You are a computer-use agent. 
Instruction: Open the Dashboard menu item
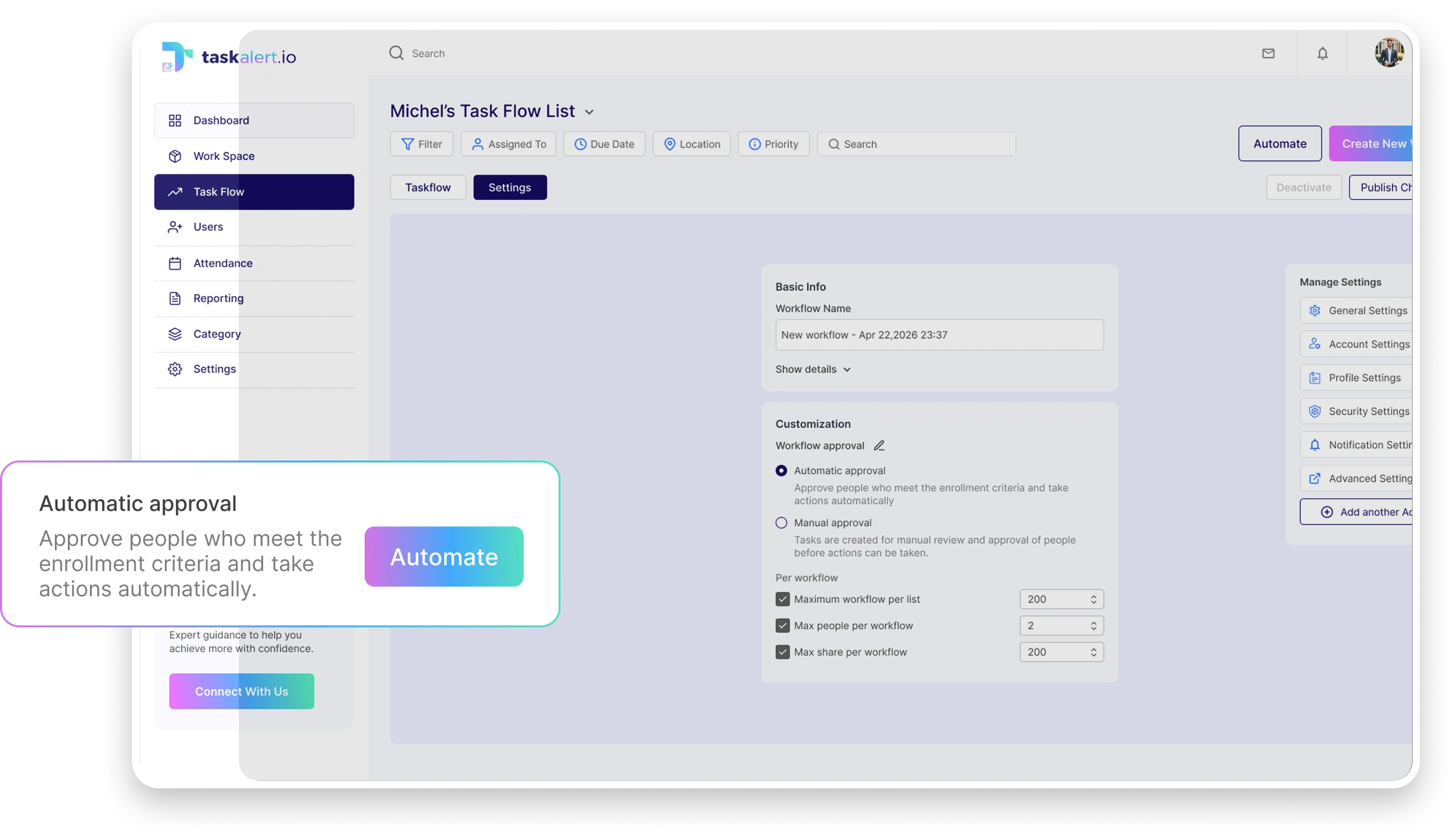[254, 120]
